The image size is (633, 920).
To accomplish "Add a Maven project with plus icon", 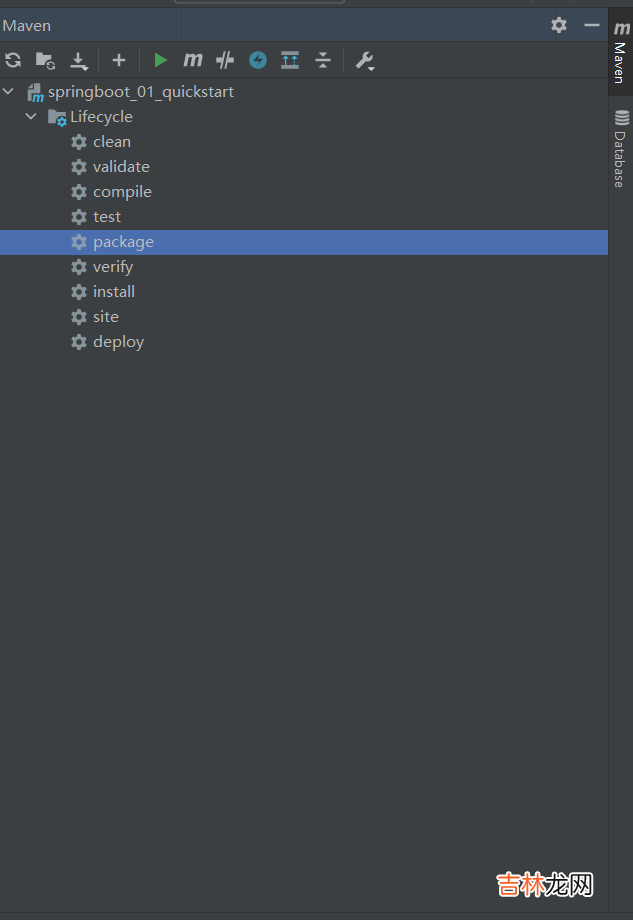I will [118, 60].
